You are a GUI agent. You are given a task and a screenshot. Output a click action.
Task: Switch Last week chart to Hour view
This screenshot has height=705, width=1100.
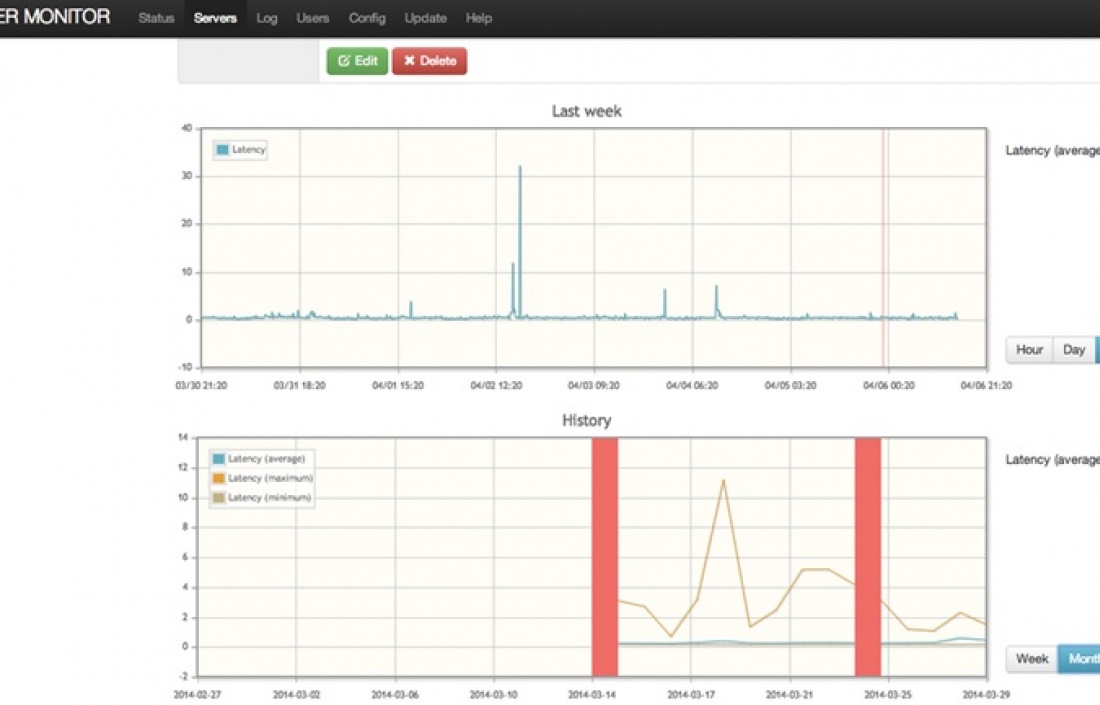click(x=1029, y=350)
